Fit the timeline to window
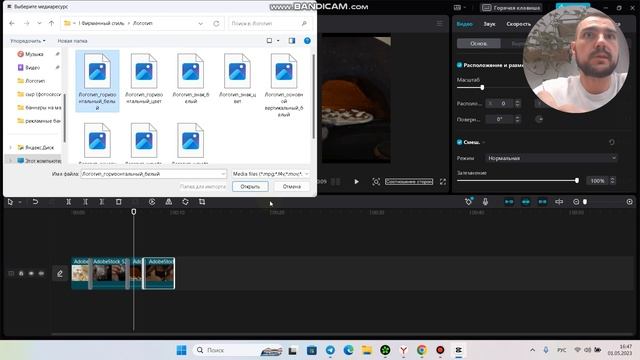Viewport: 640px width, 360px height. pyautogui.click(x=629, y=202)
